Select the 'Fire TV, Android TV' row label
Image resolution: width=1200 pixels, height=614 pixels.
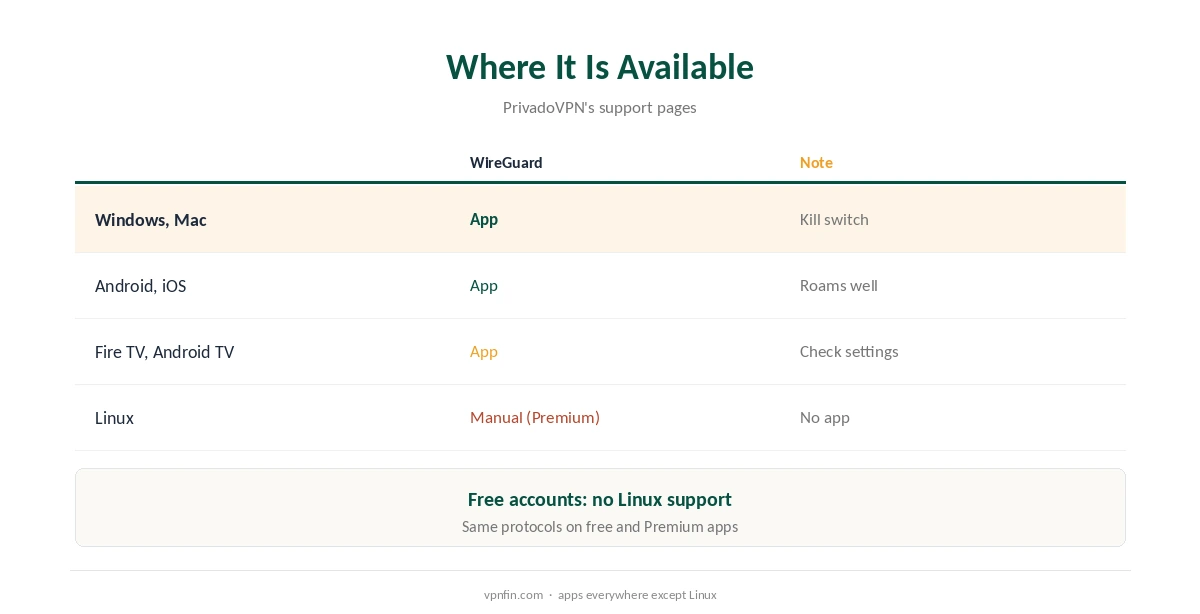(x=165, y=352)
